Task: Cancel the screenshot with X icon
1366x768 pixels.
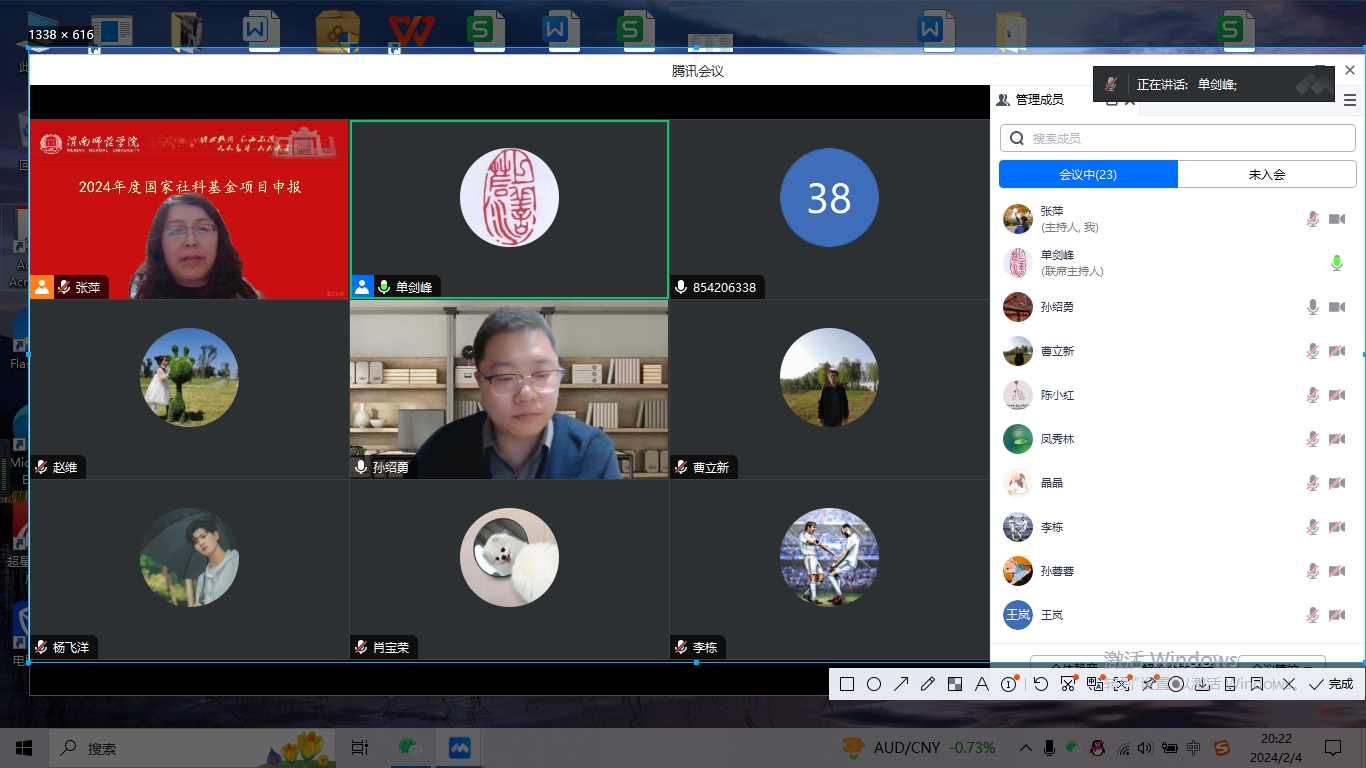Action: [1289, 684]
